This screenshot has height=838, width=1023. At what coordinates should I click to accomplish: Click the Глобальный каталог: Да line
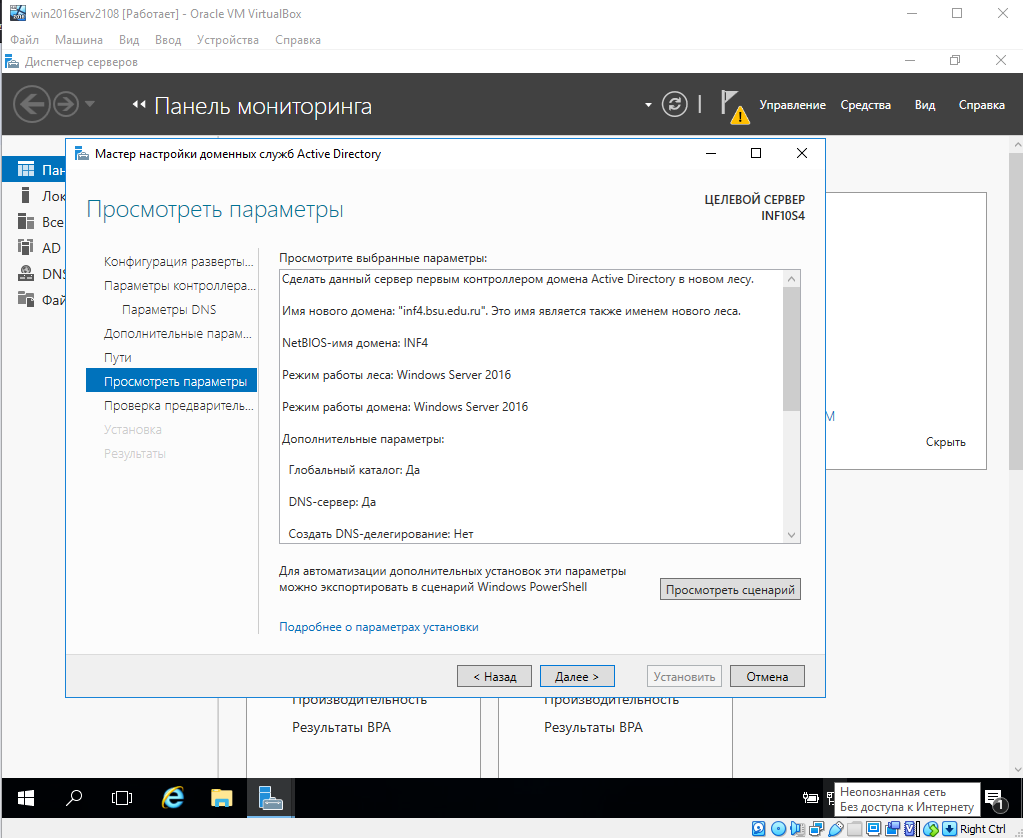click(x=354, y=470)
